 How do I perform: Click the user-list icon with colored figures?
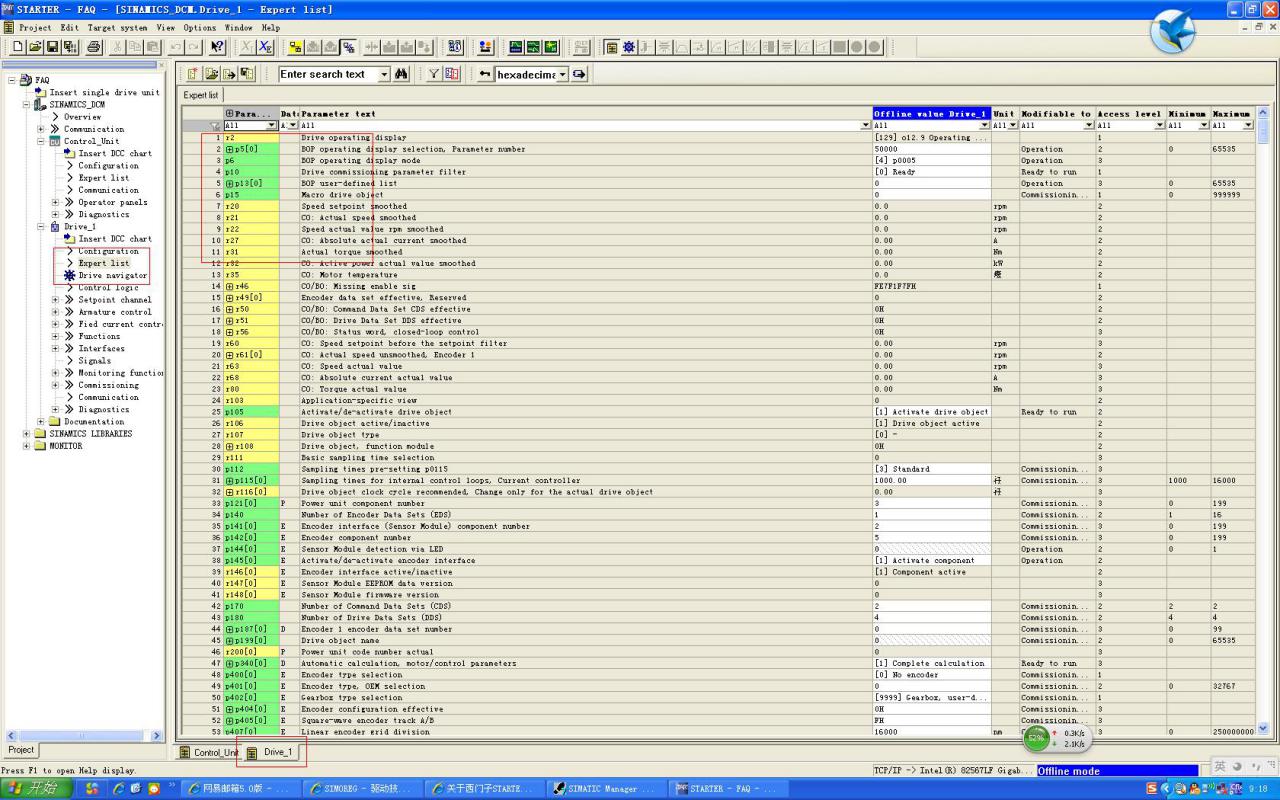[x=485, y=47]
